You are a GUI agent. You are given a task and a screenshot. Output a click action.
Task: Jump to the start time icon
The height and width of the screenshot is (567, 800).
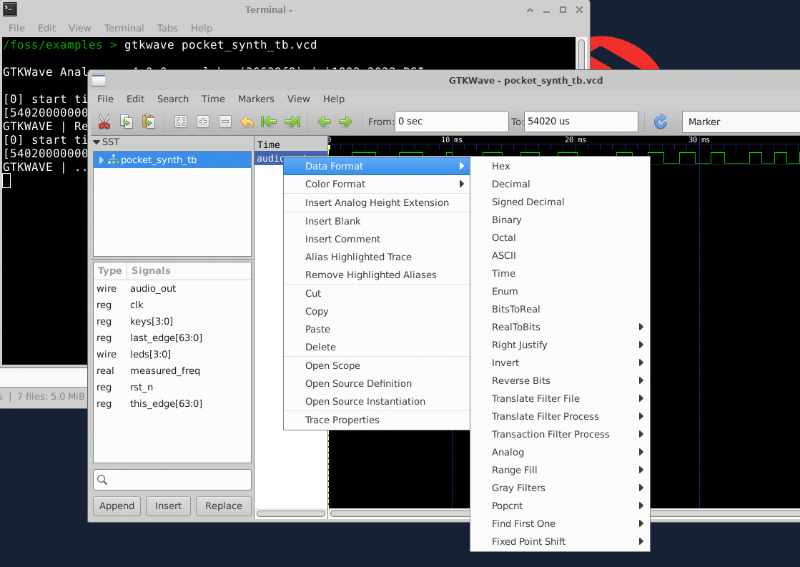pos(269,122)
